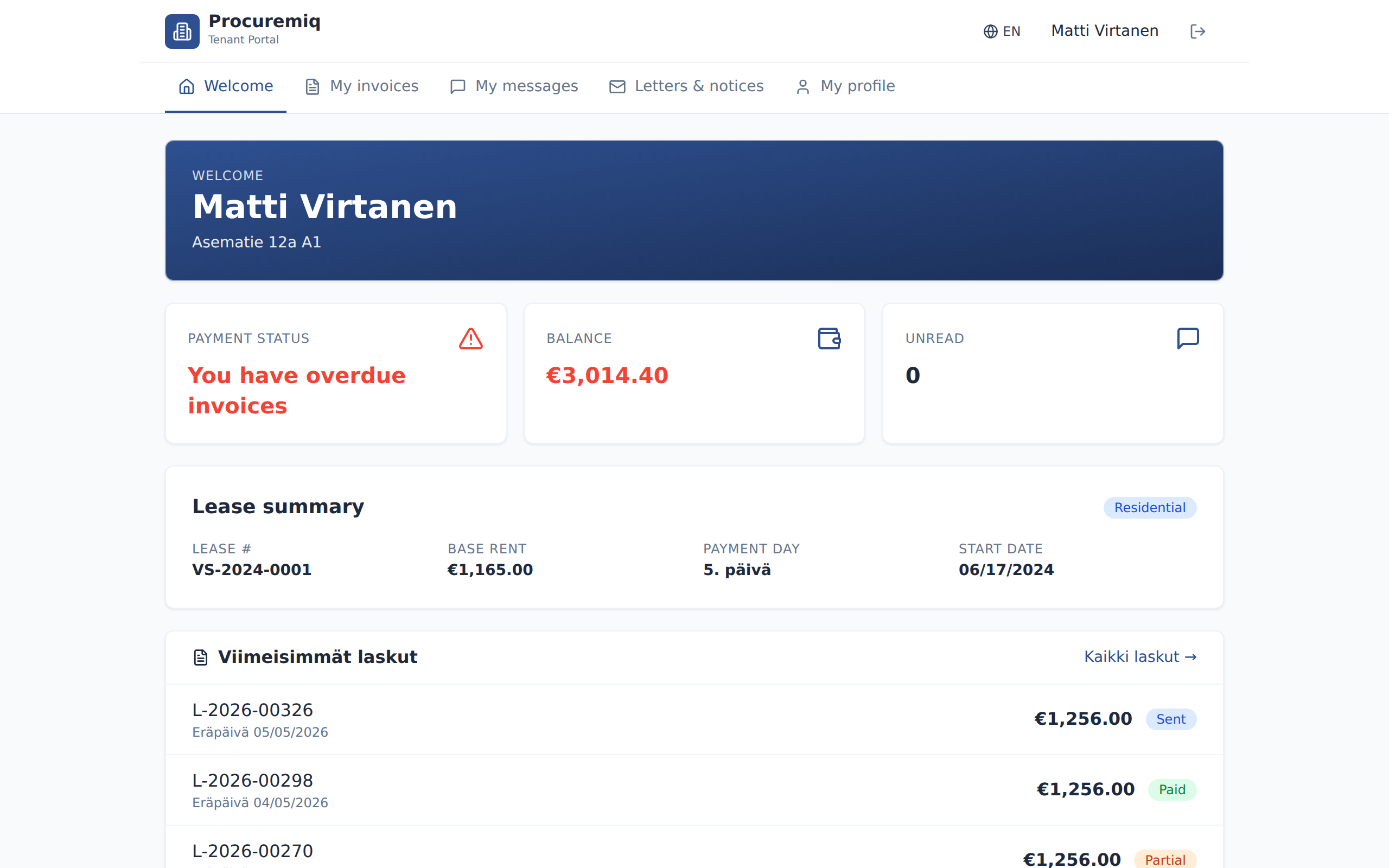Open invoice L-2026-00298
Image resolution: width=1389 pixels, height=868 pixels.
[694, 790]
